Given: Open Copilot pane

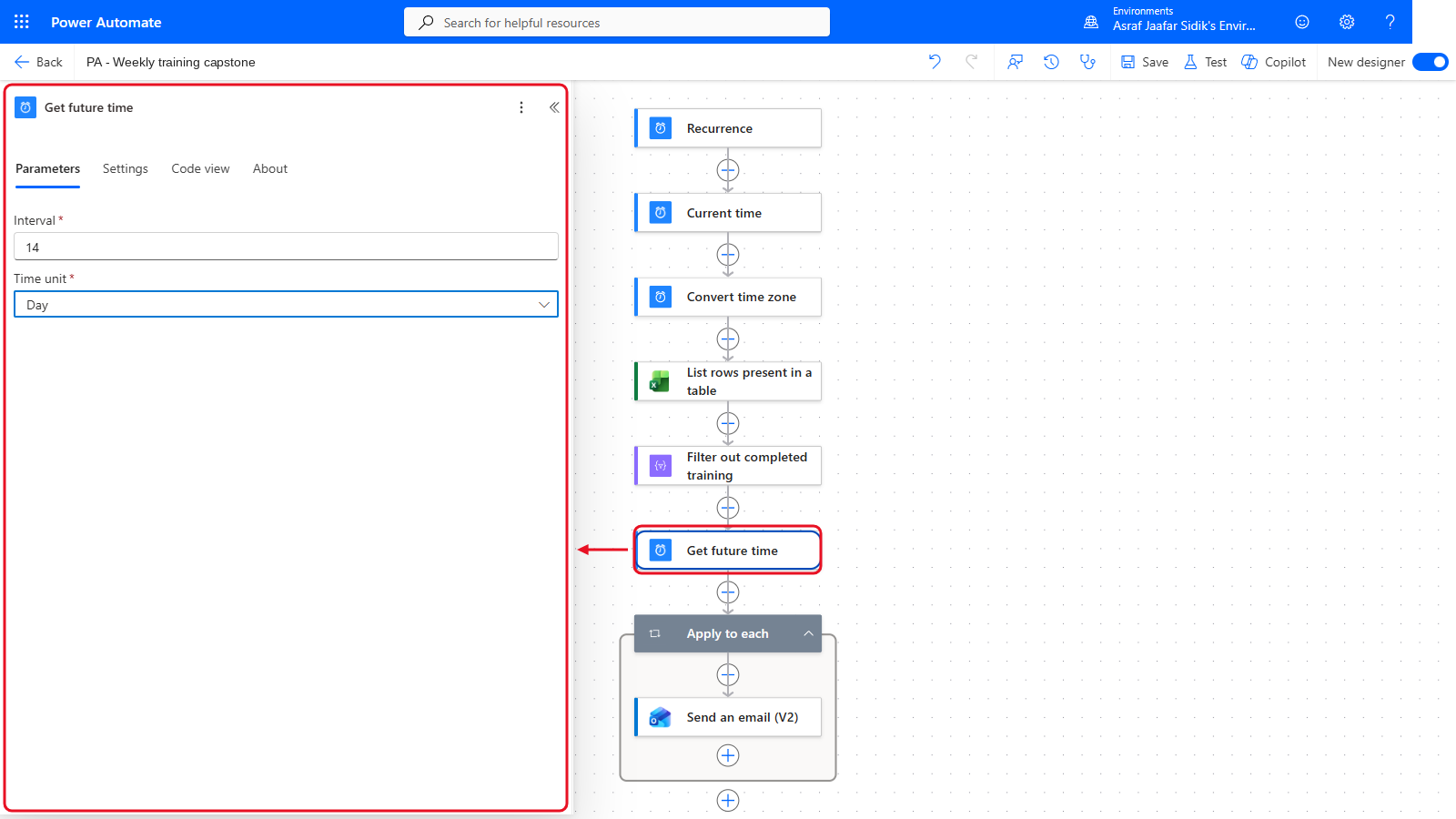Looking at the screenshot, I should coord(1274,62).
